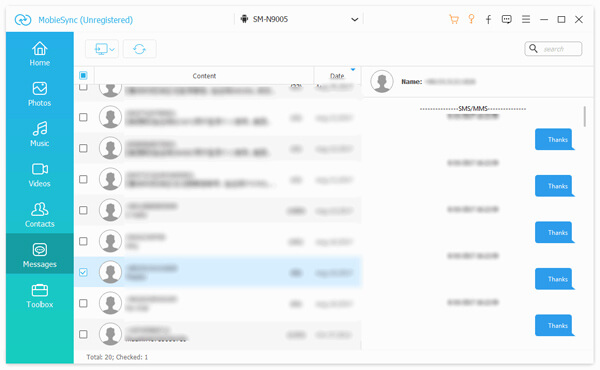
Task: Uncheck the highlighted message row checkbox
Action: (x=83, y=272)
